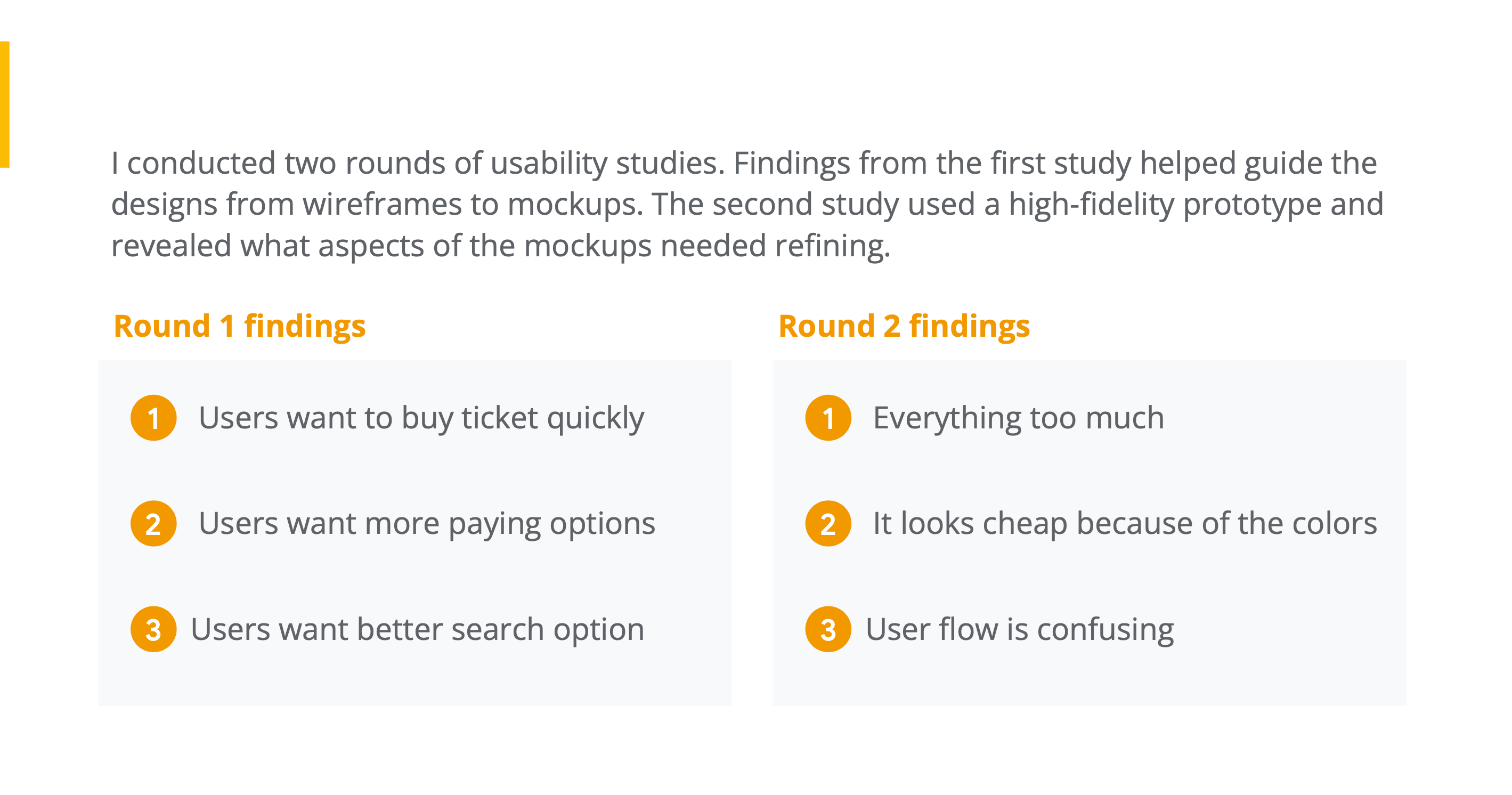Click the number 2 badge under Round 1 findings
Viewport: 1512px width, 795px height.
pyautogui.click(x=153, y=524)
